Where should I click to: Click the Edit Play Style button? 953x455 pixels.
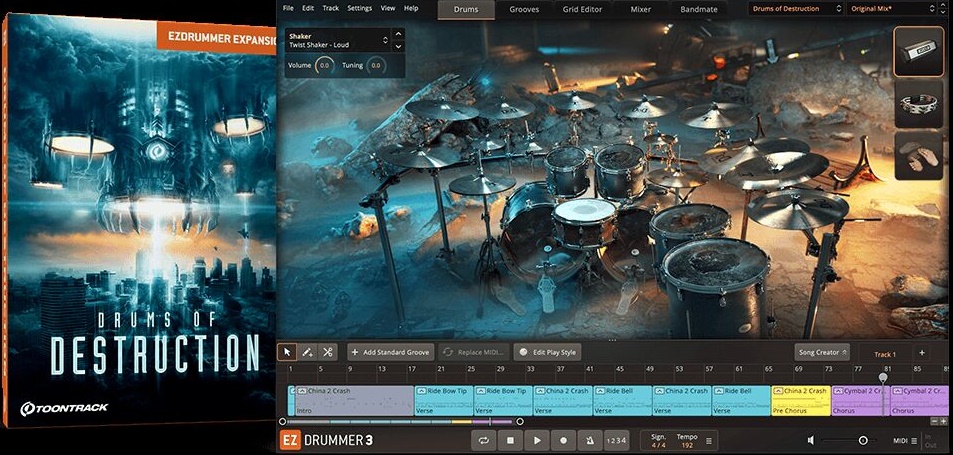click(546, 352)
